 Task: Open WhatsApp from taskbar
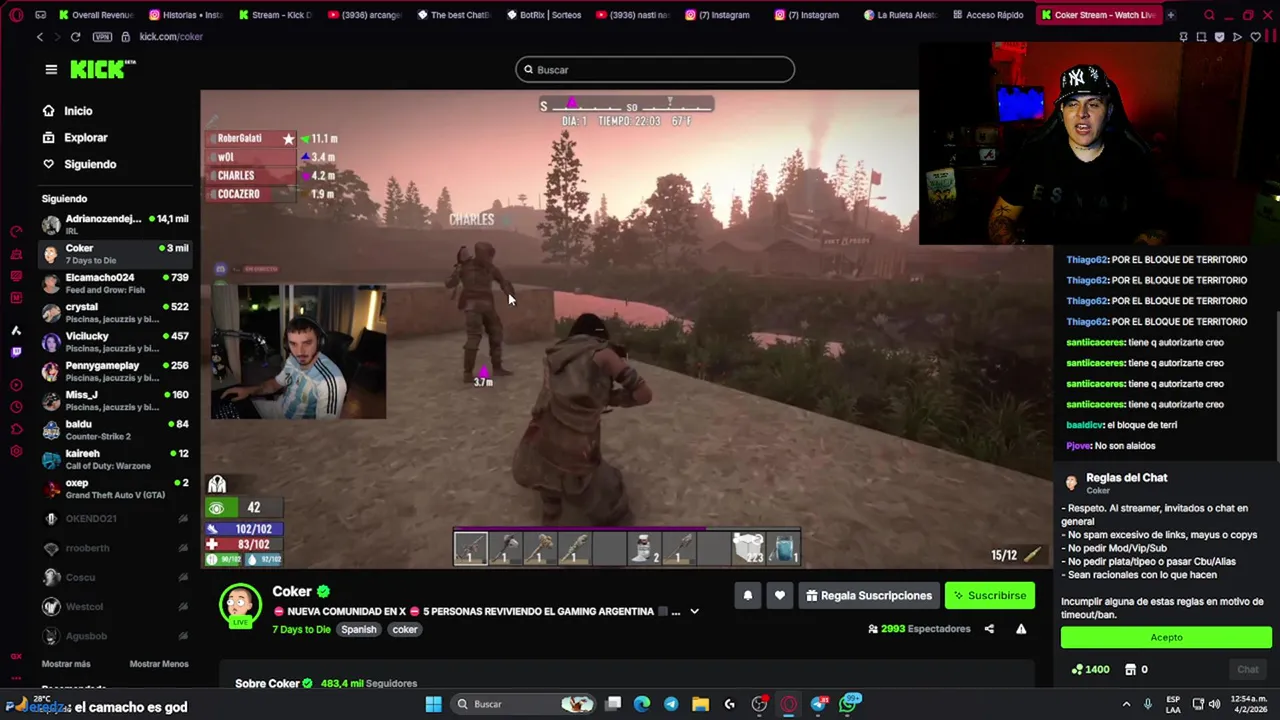pos(848,704)
